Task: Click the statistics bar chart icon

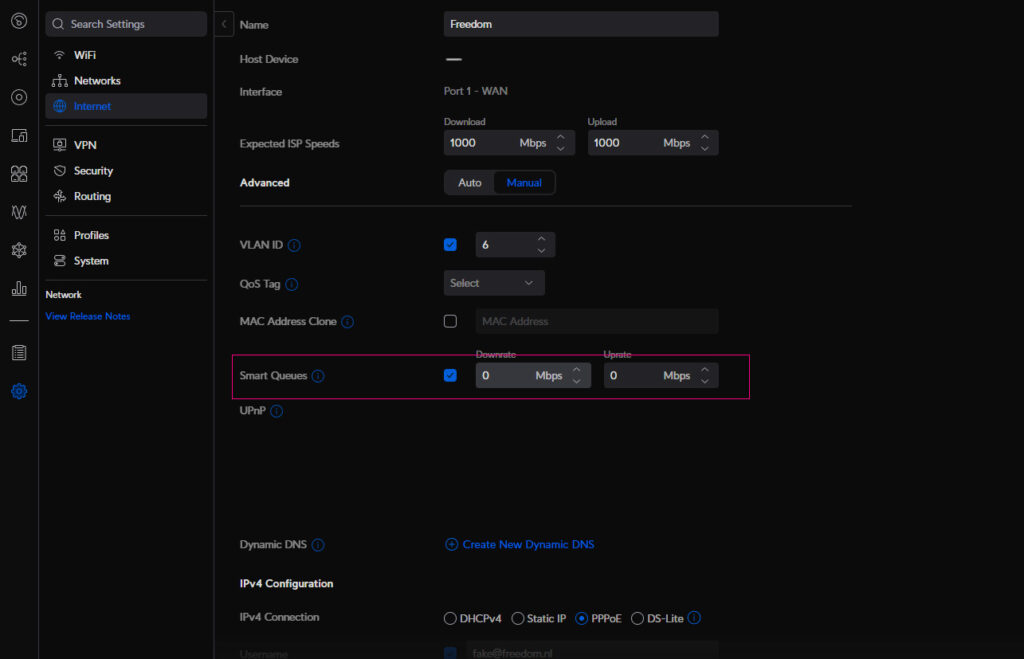Action: tap(19, 289)
